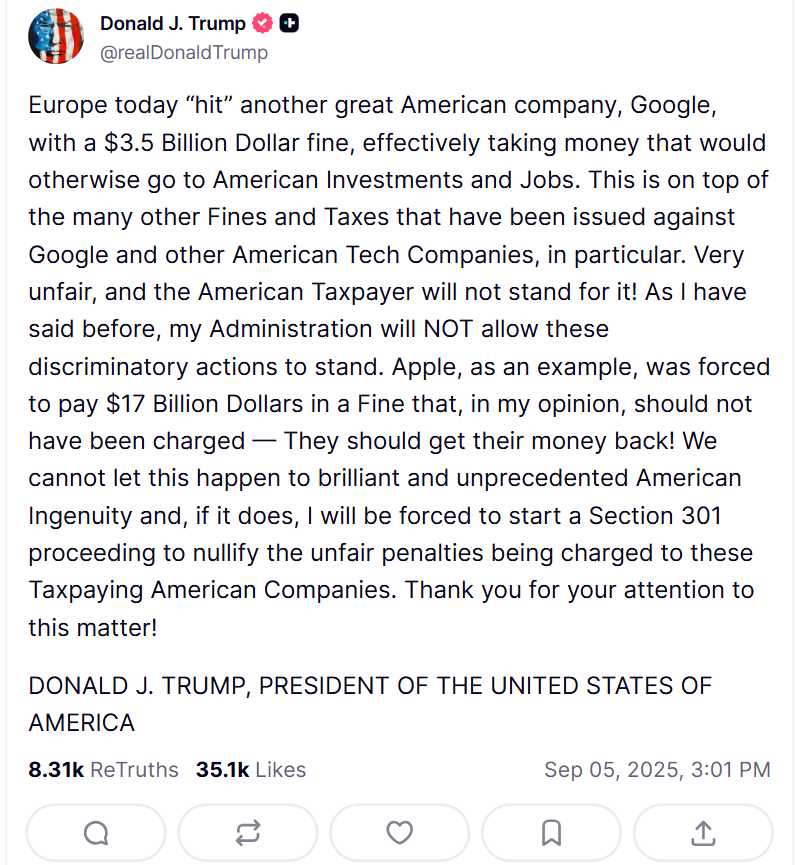Click the @realDonaldTrump handle
Viewport: 796px width, 865px height.
184,53
